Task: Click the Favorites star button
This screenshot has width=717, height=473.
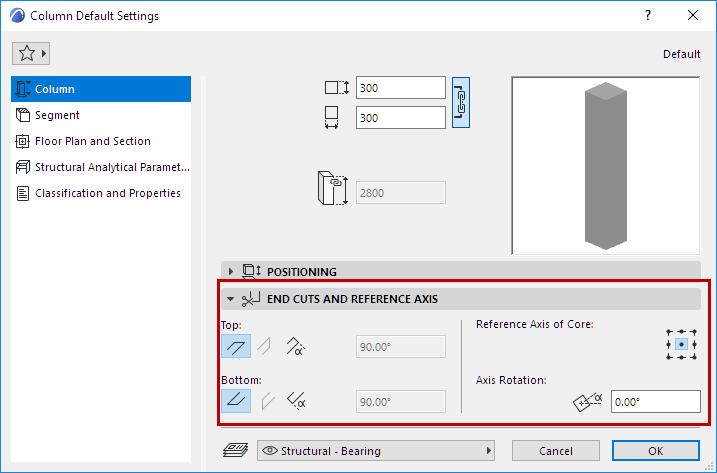Action: point(31,52)
